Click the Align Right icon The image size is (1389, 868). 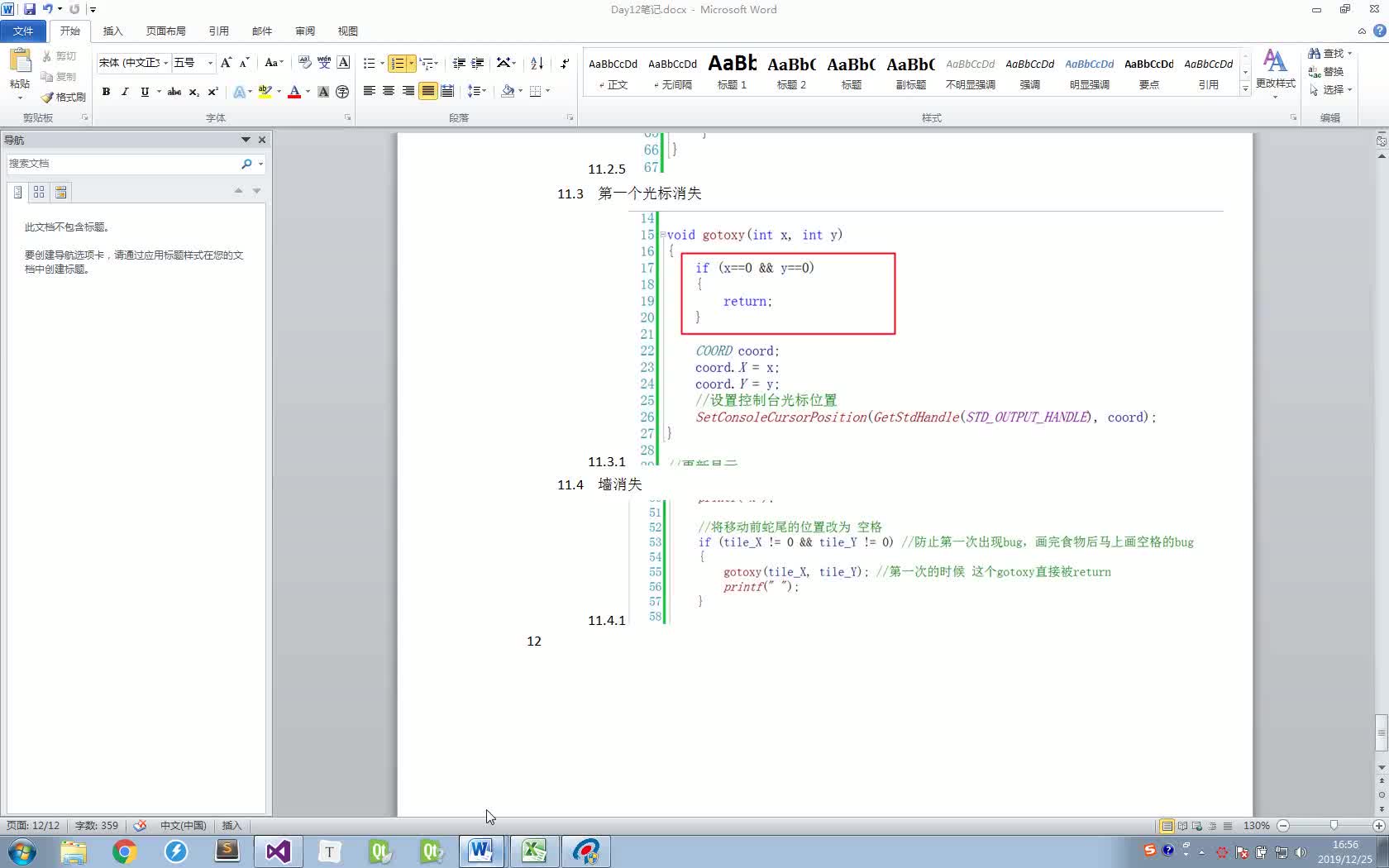pos(408,91)
